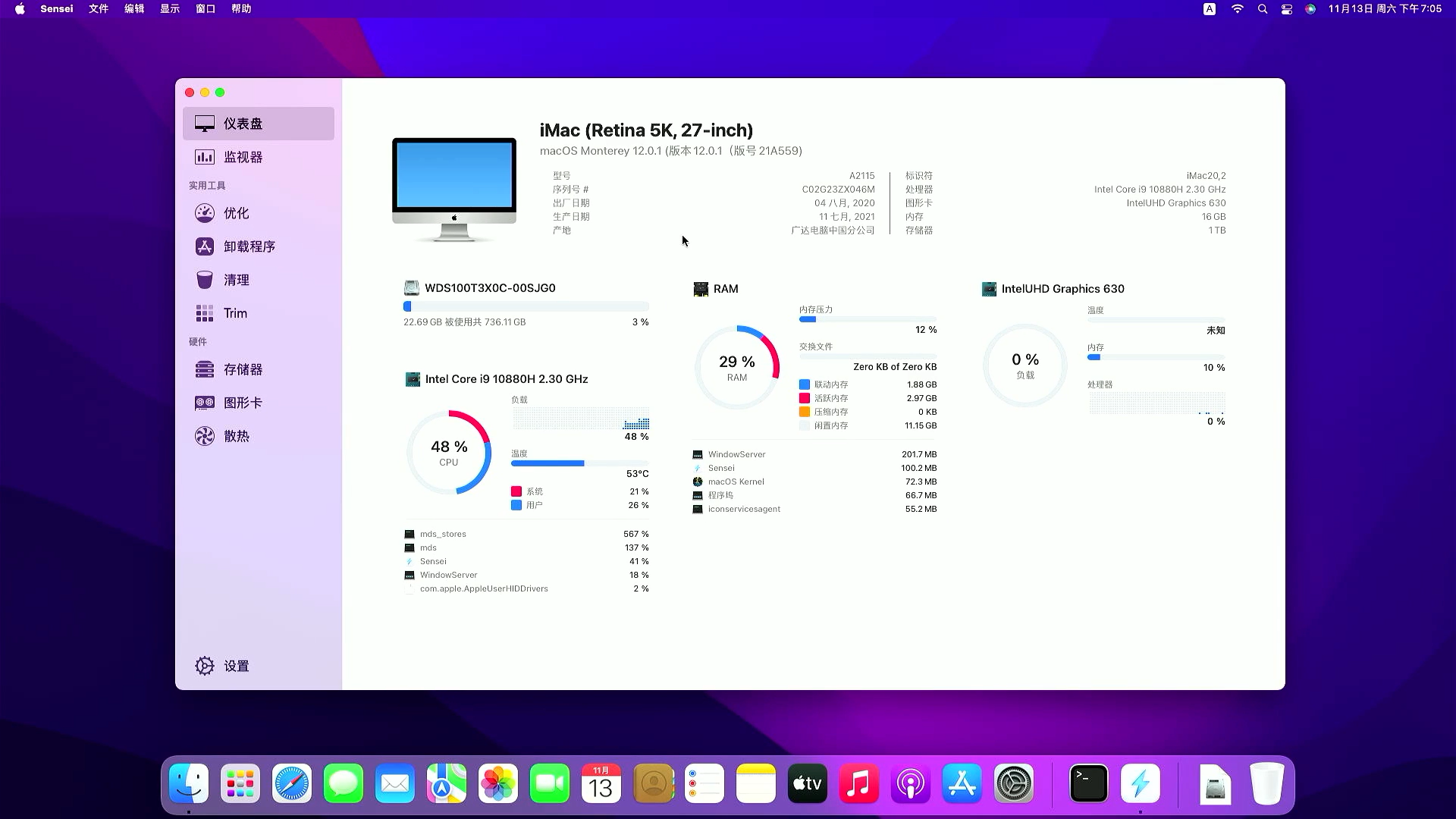Open the 图形卡 graphics card section
The image size is (1456, 819).
point(243,403)
